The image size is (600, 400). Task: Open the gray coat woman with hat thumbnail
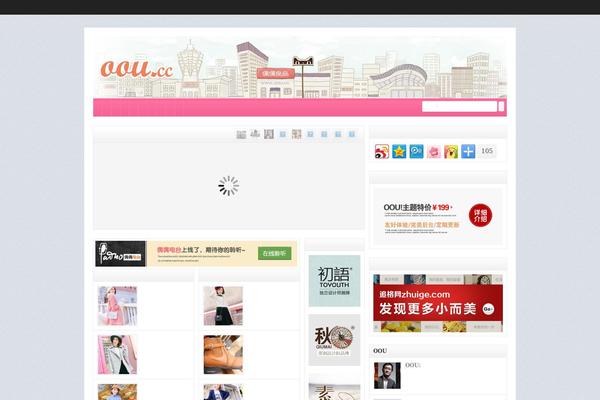click(117, 355)
